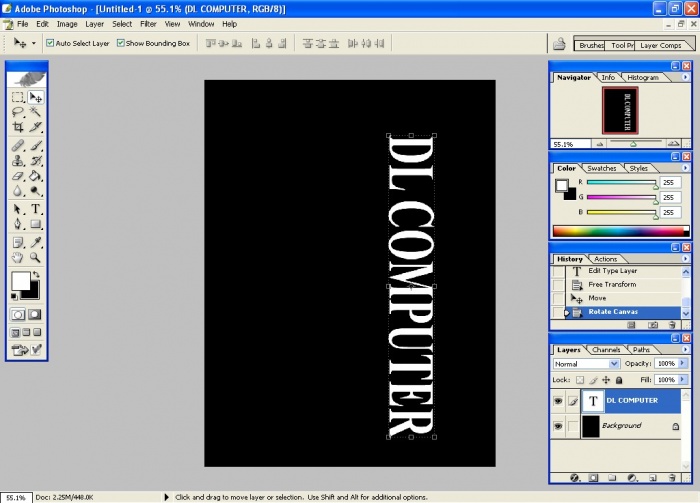Viewport: 700px width, 503px height.
Task: Delete current history state trash icon
Action: (x=672, y=325)
